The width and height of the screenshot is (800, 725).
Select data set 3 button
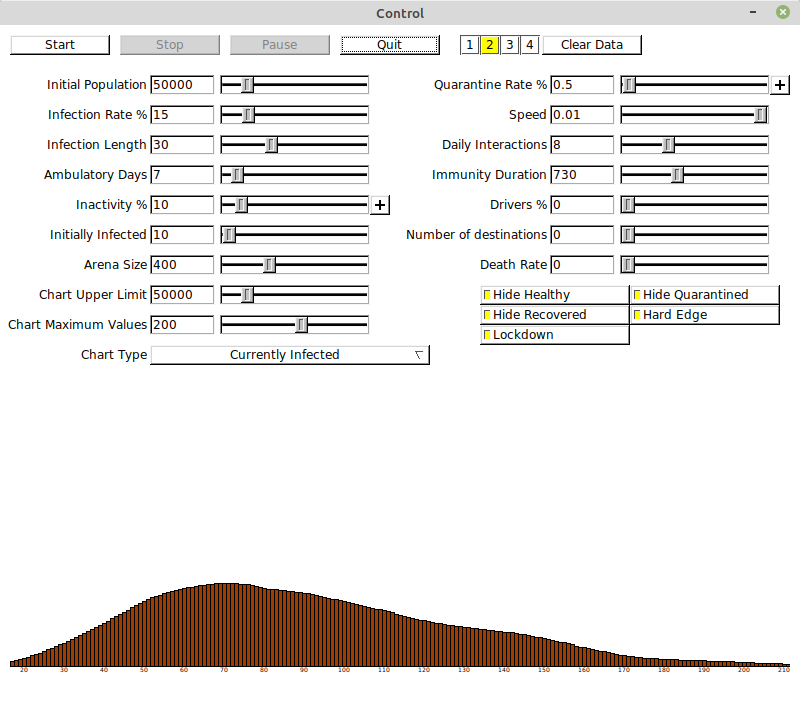510,45
